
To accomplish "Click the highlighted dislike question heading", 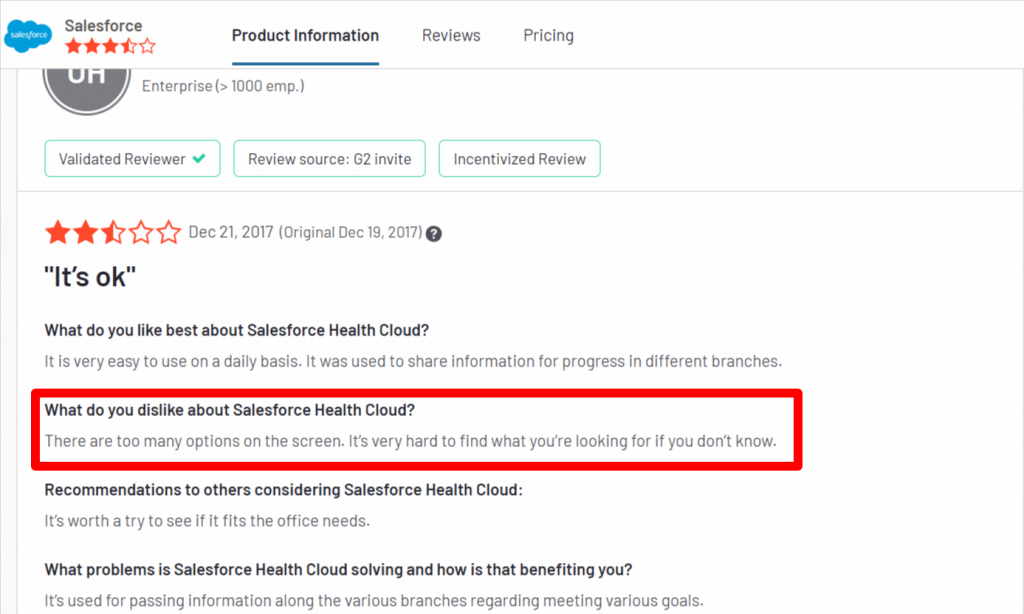I will (x=231, y=409).
